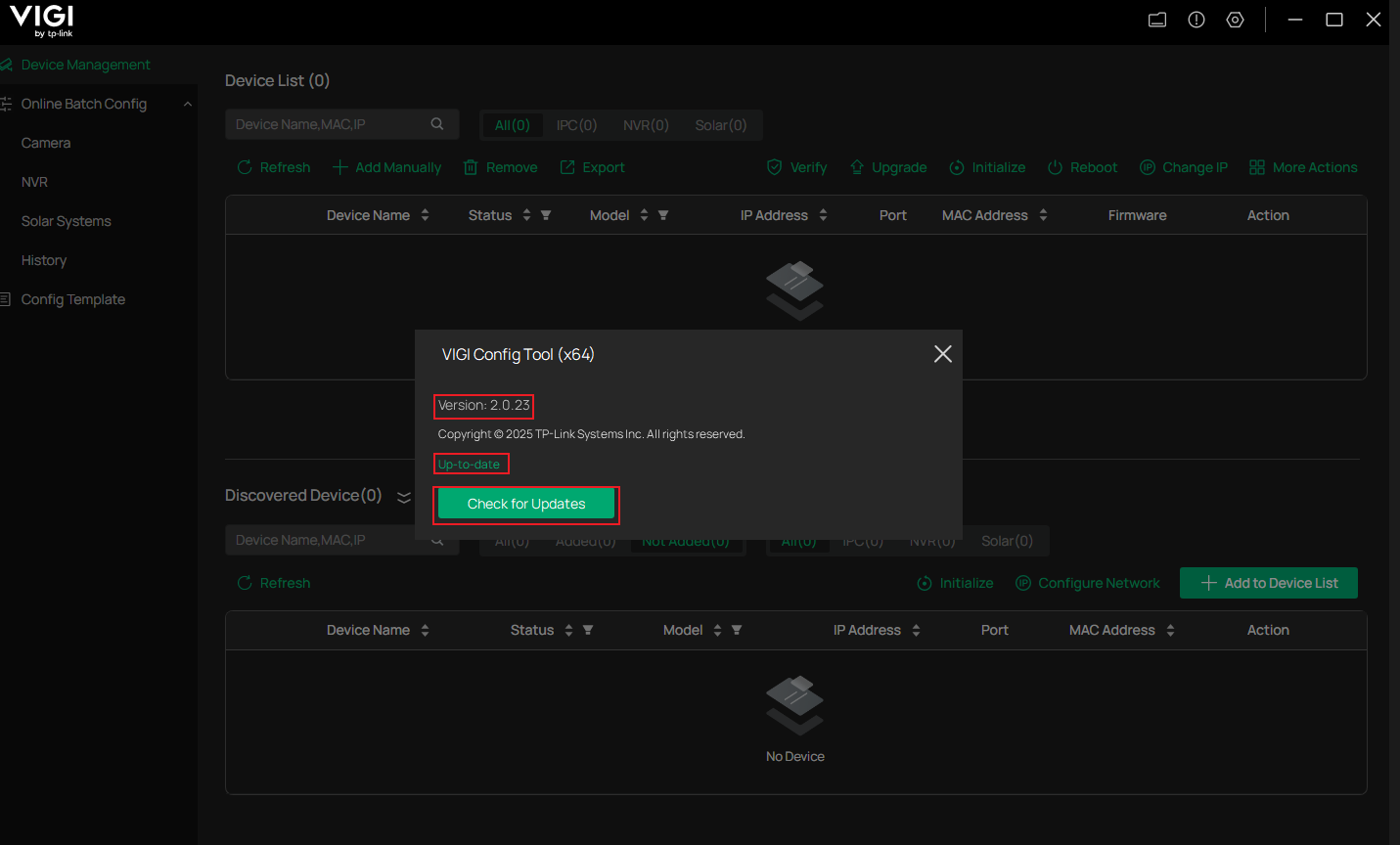1400x845 pixels.
Task: Open the Status filter in Device List
Action: click(546, 215)
